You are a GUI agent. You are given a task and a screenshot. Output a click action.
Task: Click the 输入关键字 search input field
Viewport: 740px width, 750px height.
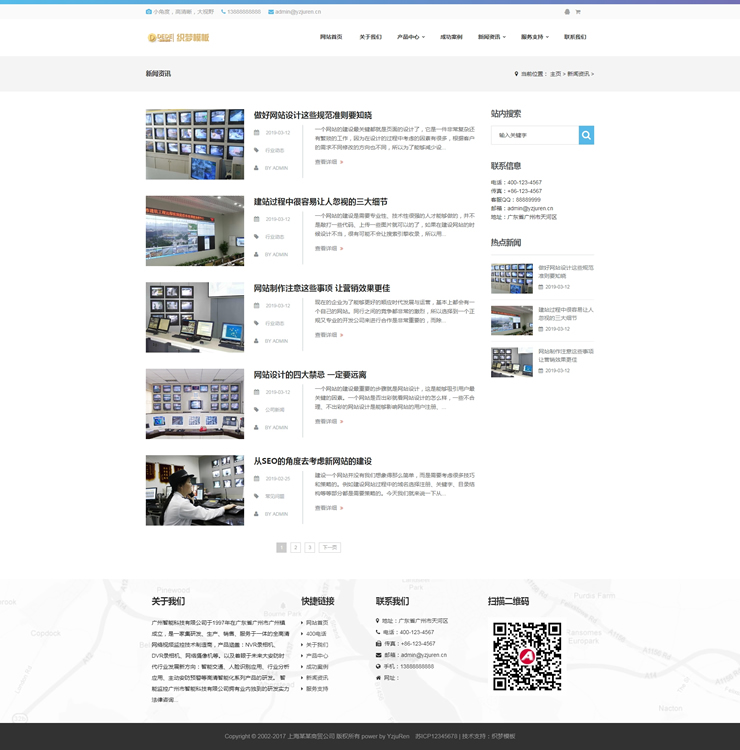535,135
